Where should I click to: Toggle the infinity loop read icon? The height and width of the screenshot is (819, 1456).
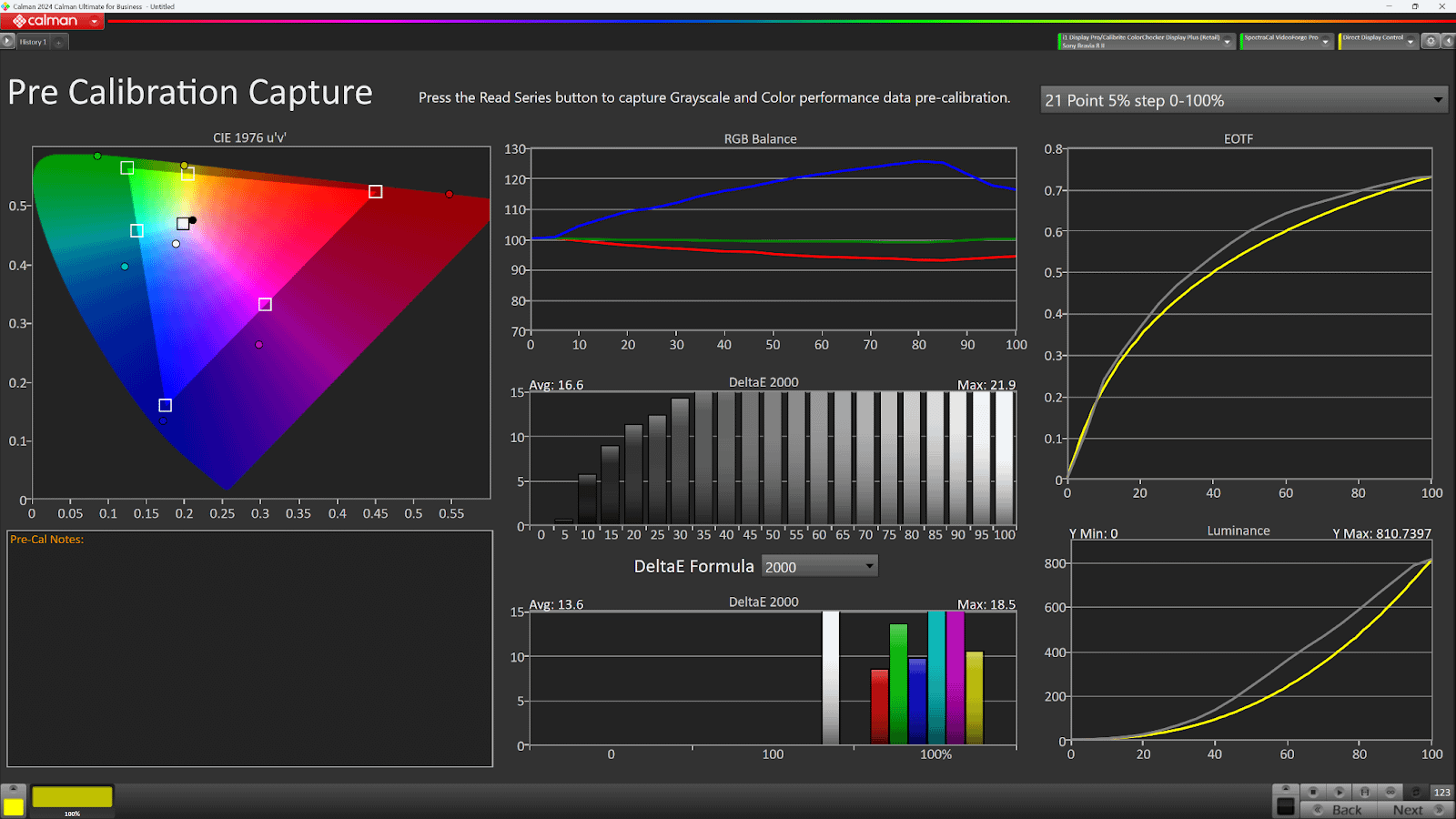(1390, 792)
